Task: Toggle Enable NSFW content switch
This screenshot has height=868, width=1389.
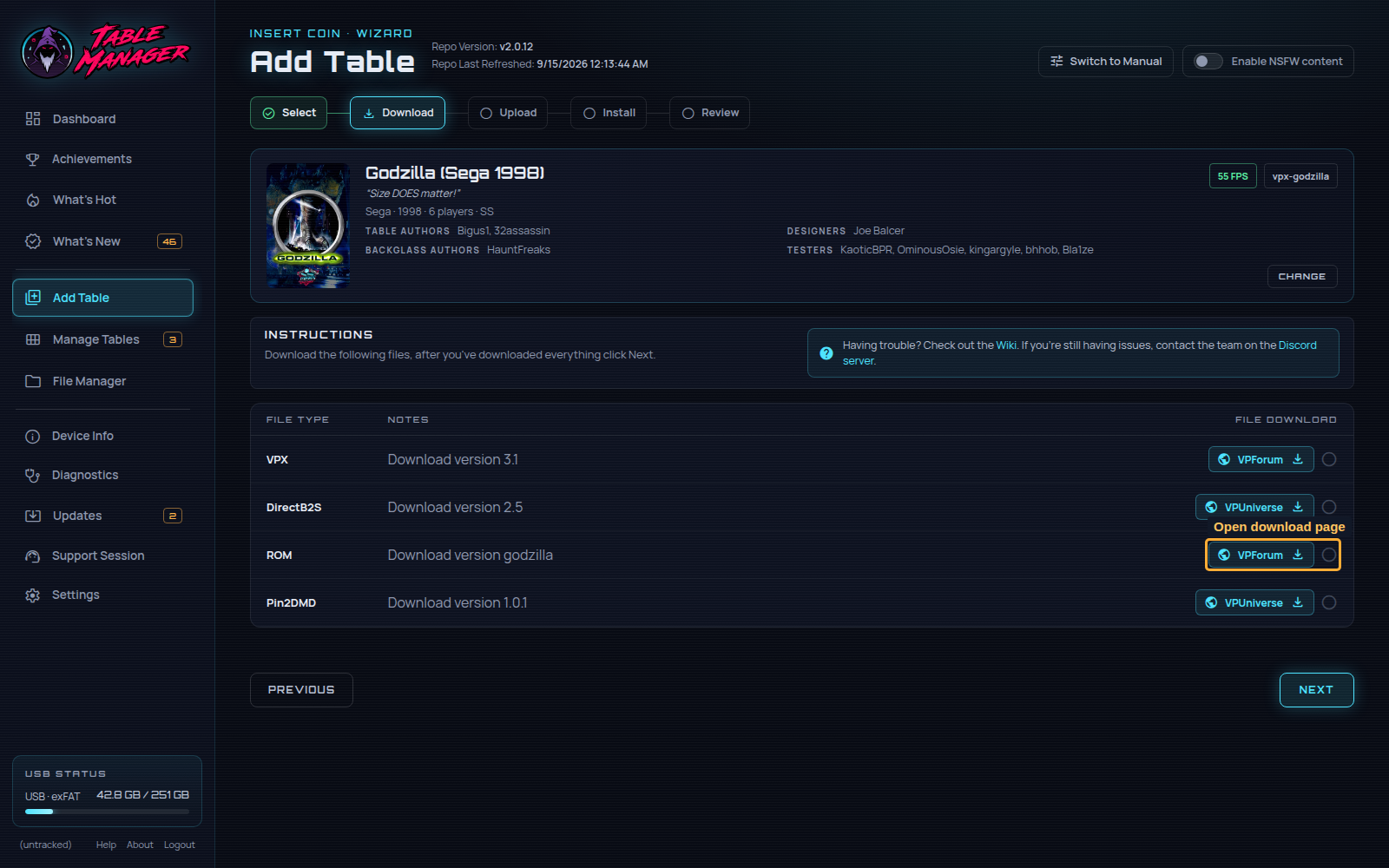Action: 1208,62
